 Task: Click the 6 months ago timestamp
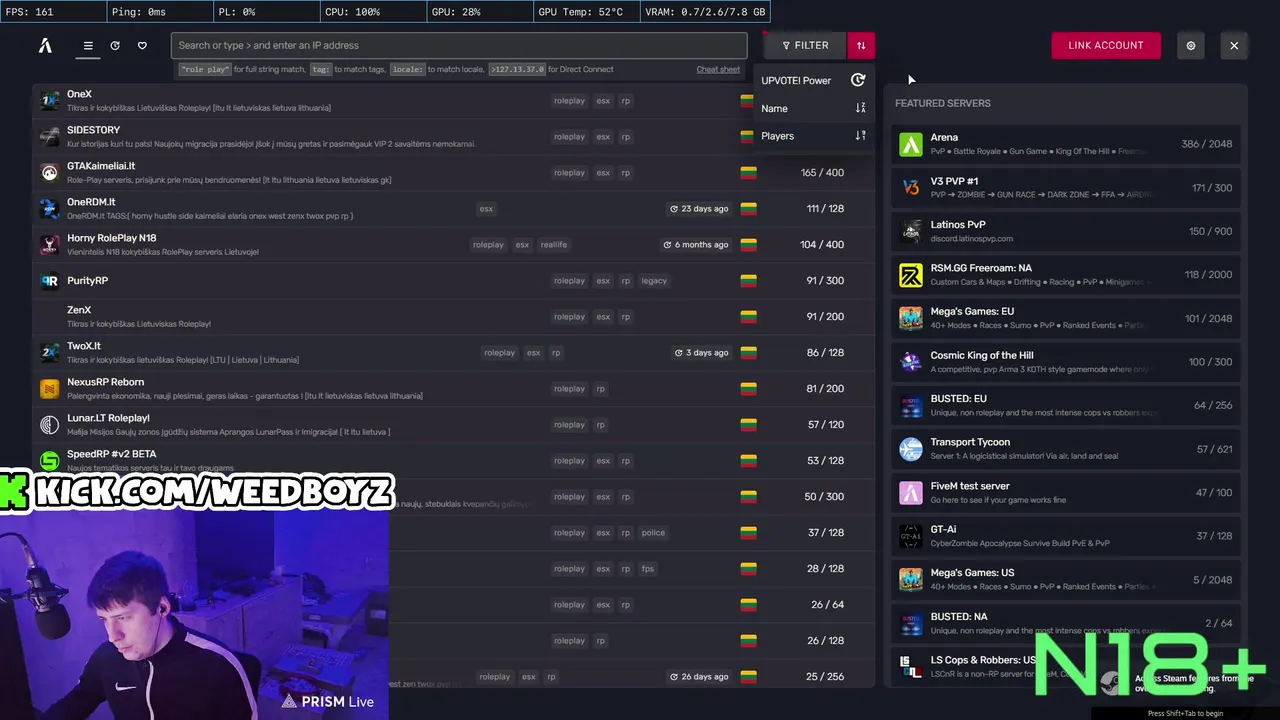click(695, 244)
